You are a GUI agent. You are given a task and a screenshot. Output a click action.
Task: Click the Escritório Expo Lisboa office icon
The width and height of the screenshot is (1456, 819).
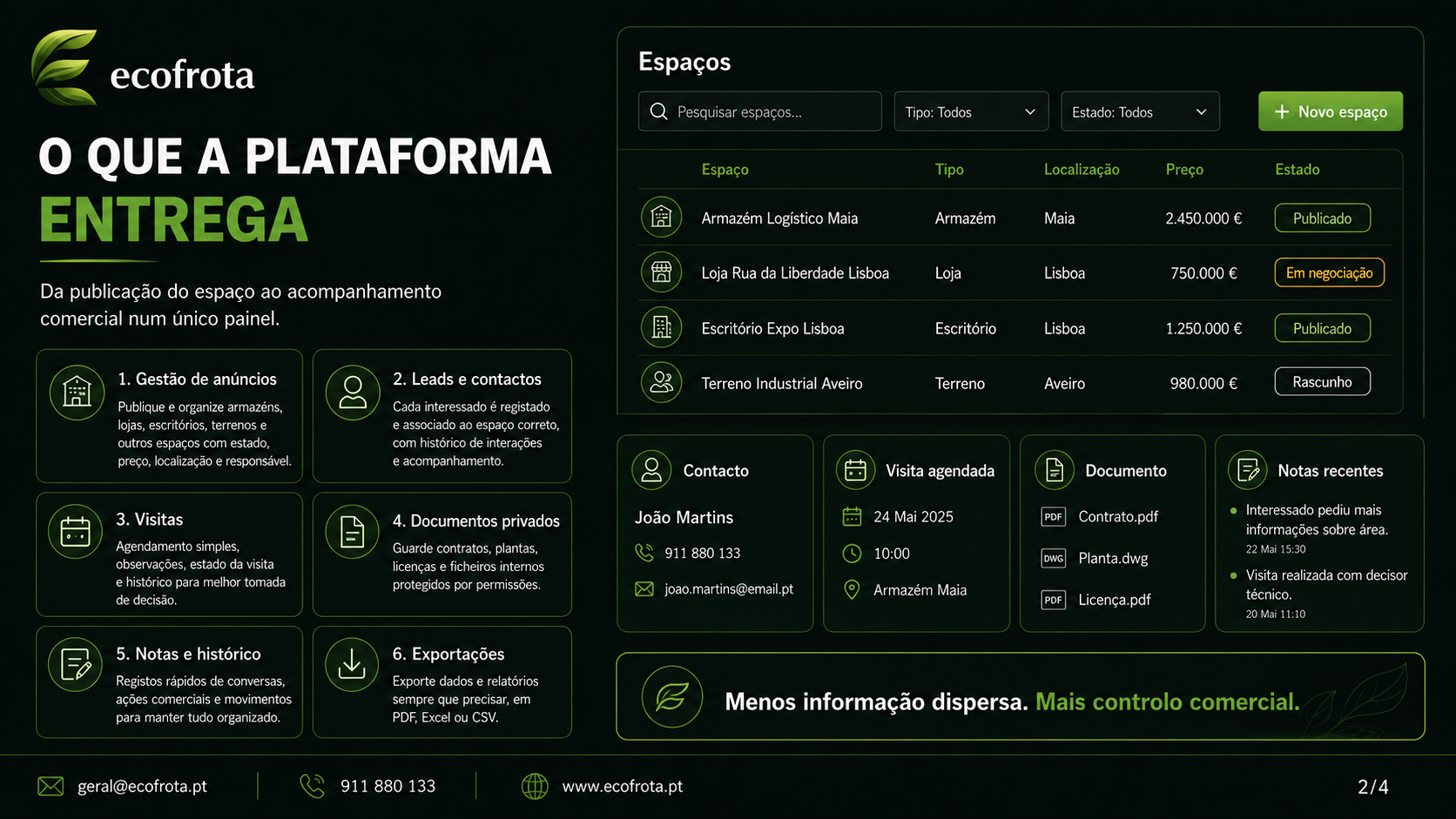click(x=662, y=327)
